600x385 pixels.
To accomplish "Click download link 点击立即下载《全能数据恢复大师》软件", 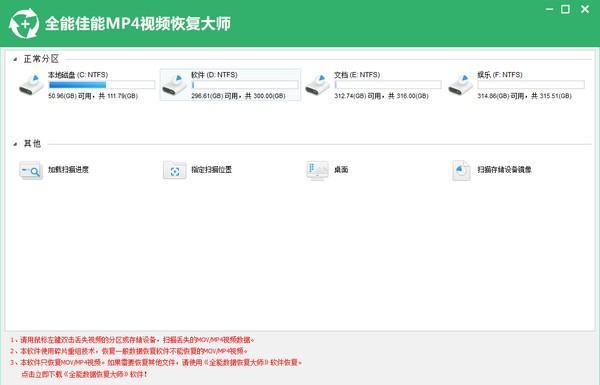I will tap(84, 374).
